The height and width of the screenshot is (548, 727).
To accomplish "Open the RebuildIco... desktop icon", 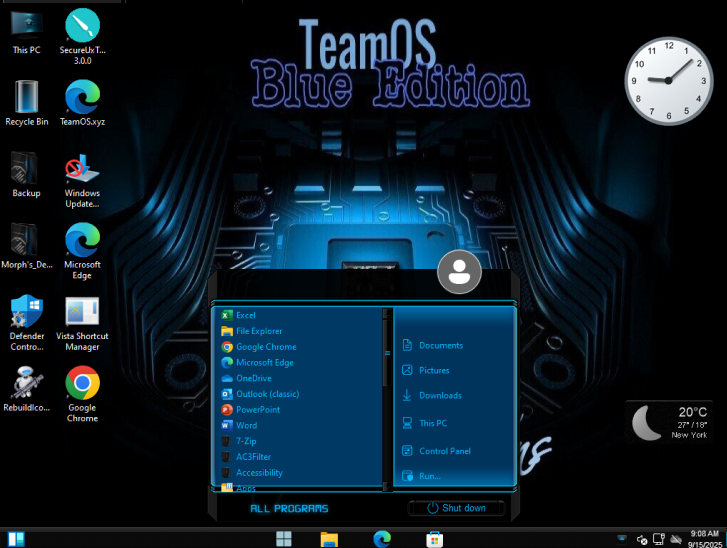I will point(26,389).
